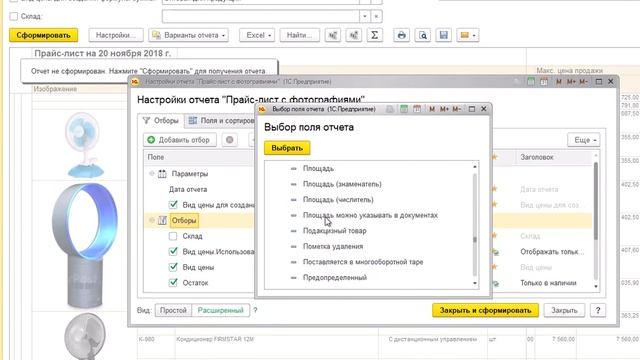Click the Закрыть button in settings
Image resolution: width=640 pixels, height=360 pixels.
[564, 310]
